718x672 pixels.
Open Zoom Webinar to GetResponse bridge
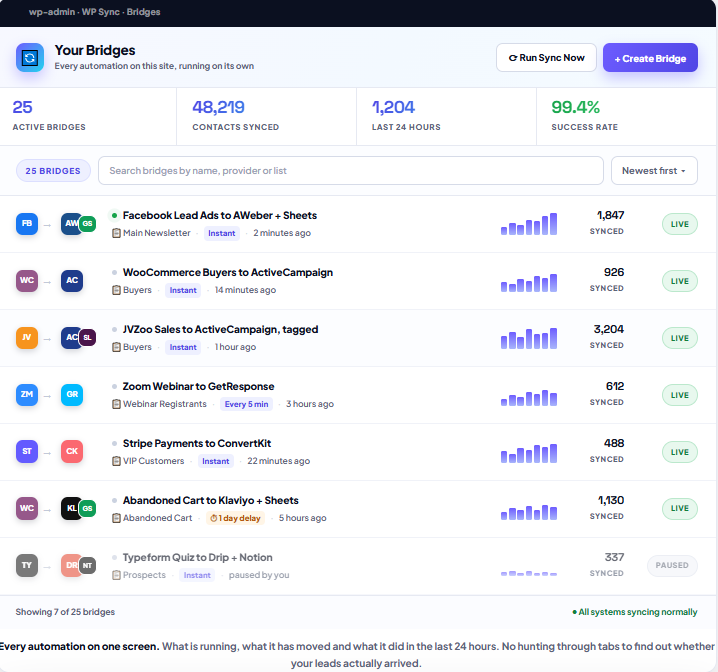coord(198,386)
